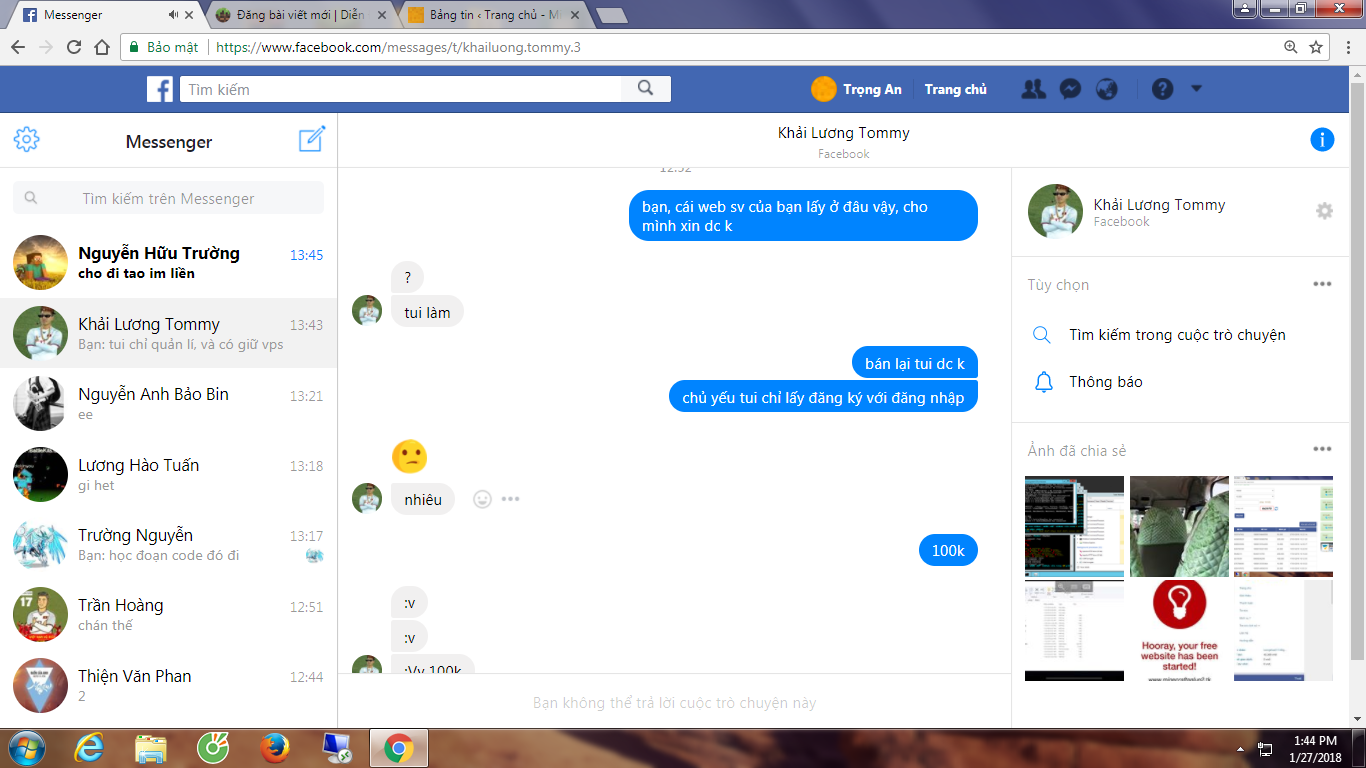This screenshot has width=1366, height=768.
Task: Click the Facebook logo in the top bar
Action: (160, 89)
